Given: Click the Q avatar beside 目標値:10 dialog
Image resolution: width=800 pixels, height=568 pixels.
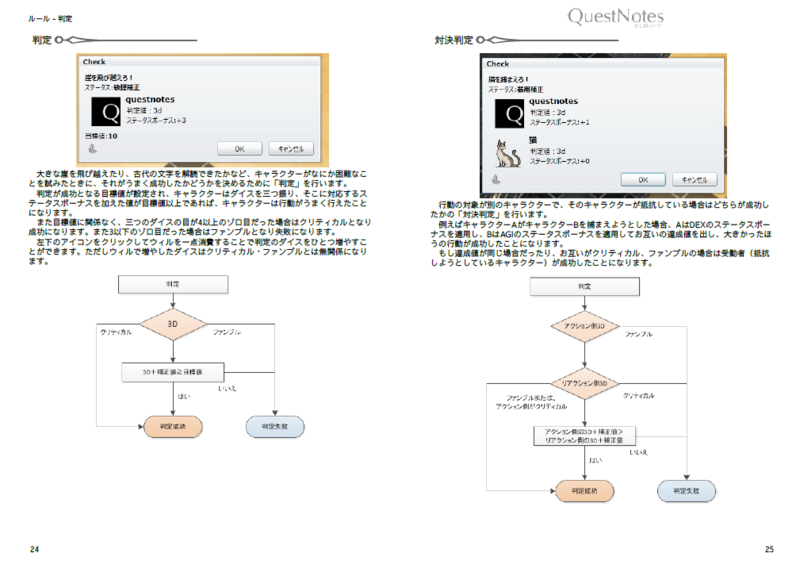Looking at the screenshot, I should coord(106,112).
